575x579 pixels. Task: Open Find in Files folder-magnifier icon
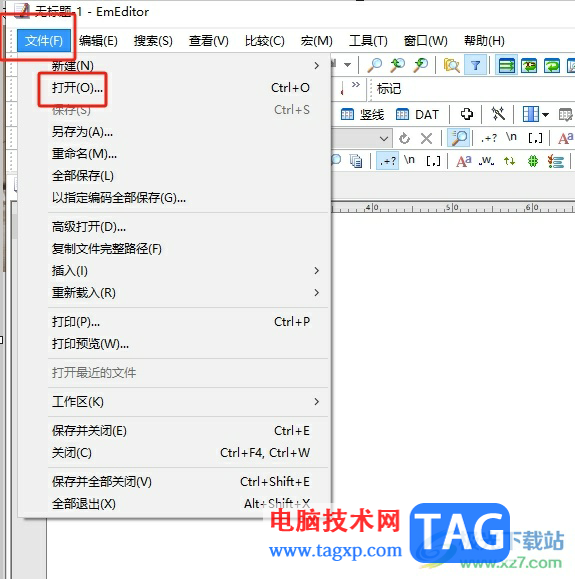pyautogui.click(x=451, y=65)
